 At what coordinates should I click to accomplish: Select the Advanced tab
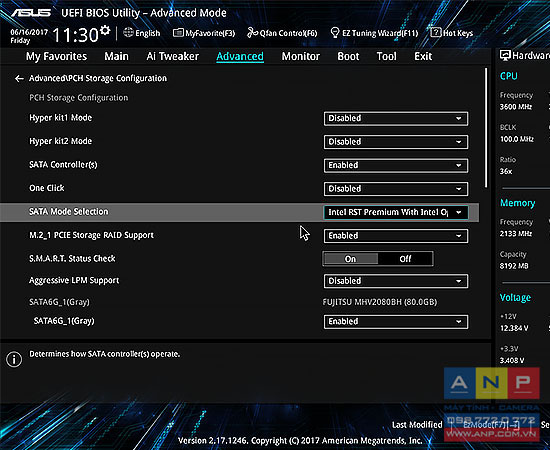coord(240,57)
